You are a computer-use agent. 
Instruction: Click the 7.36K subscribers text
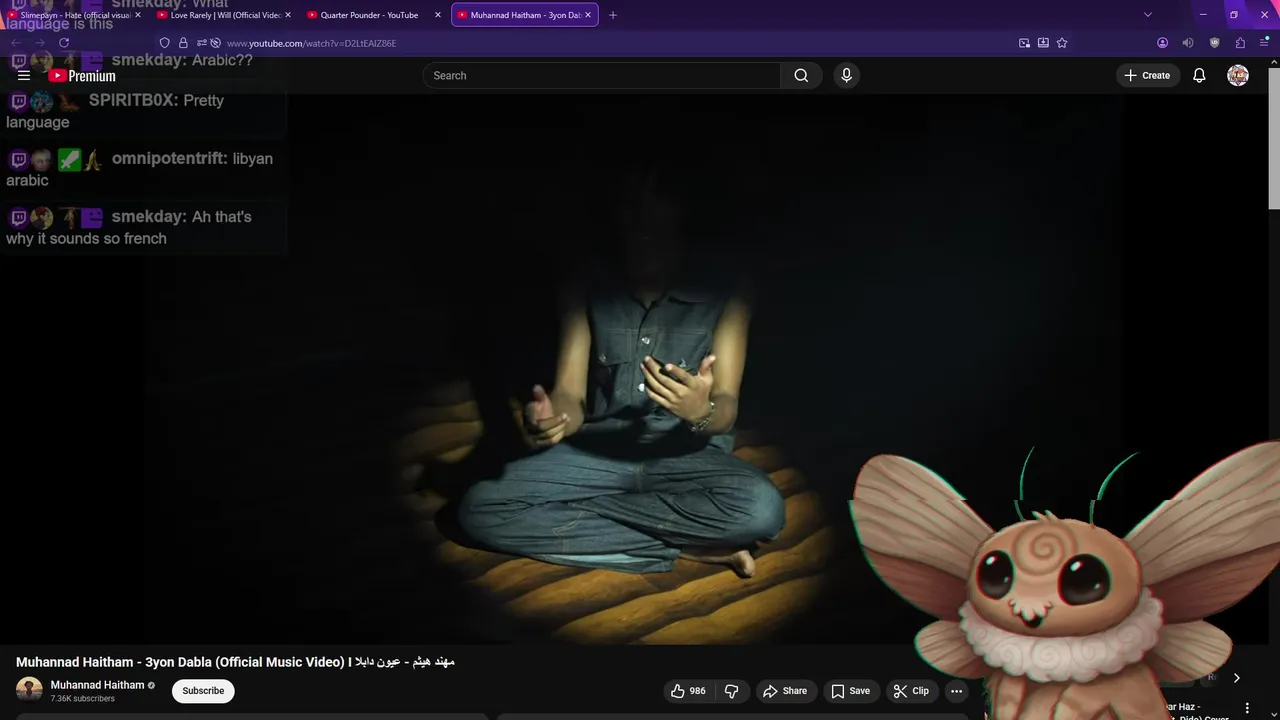[83, 699]
